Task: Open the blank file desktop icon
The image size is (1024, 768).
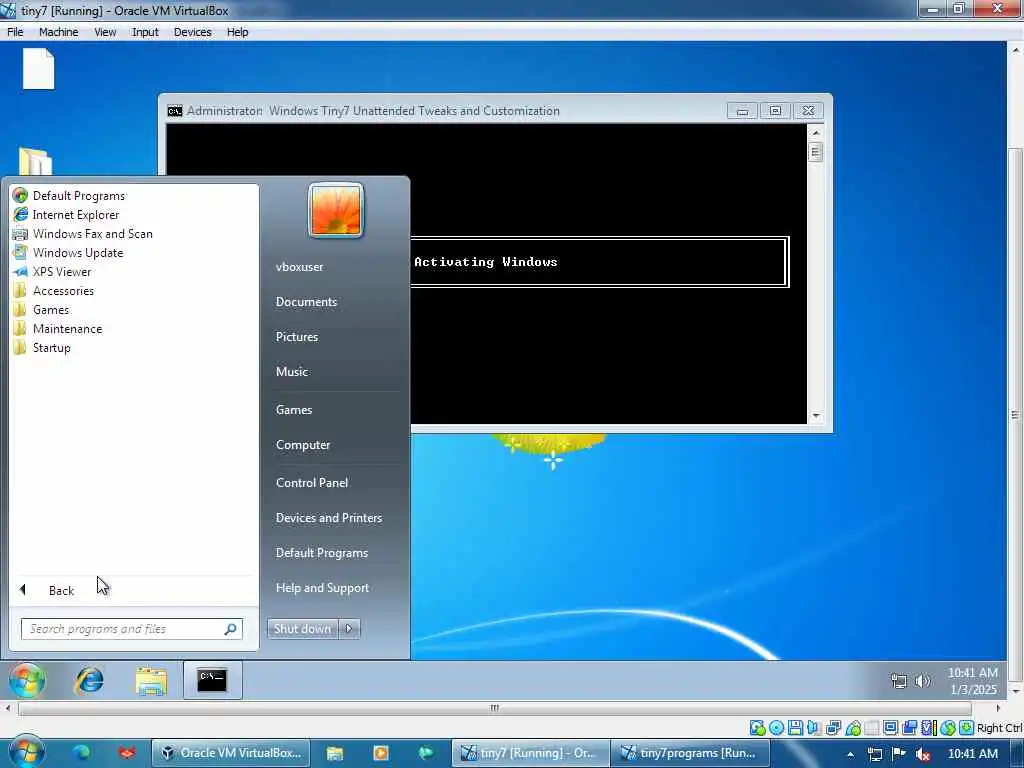Action: [x=39, y=69]
